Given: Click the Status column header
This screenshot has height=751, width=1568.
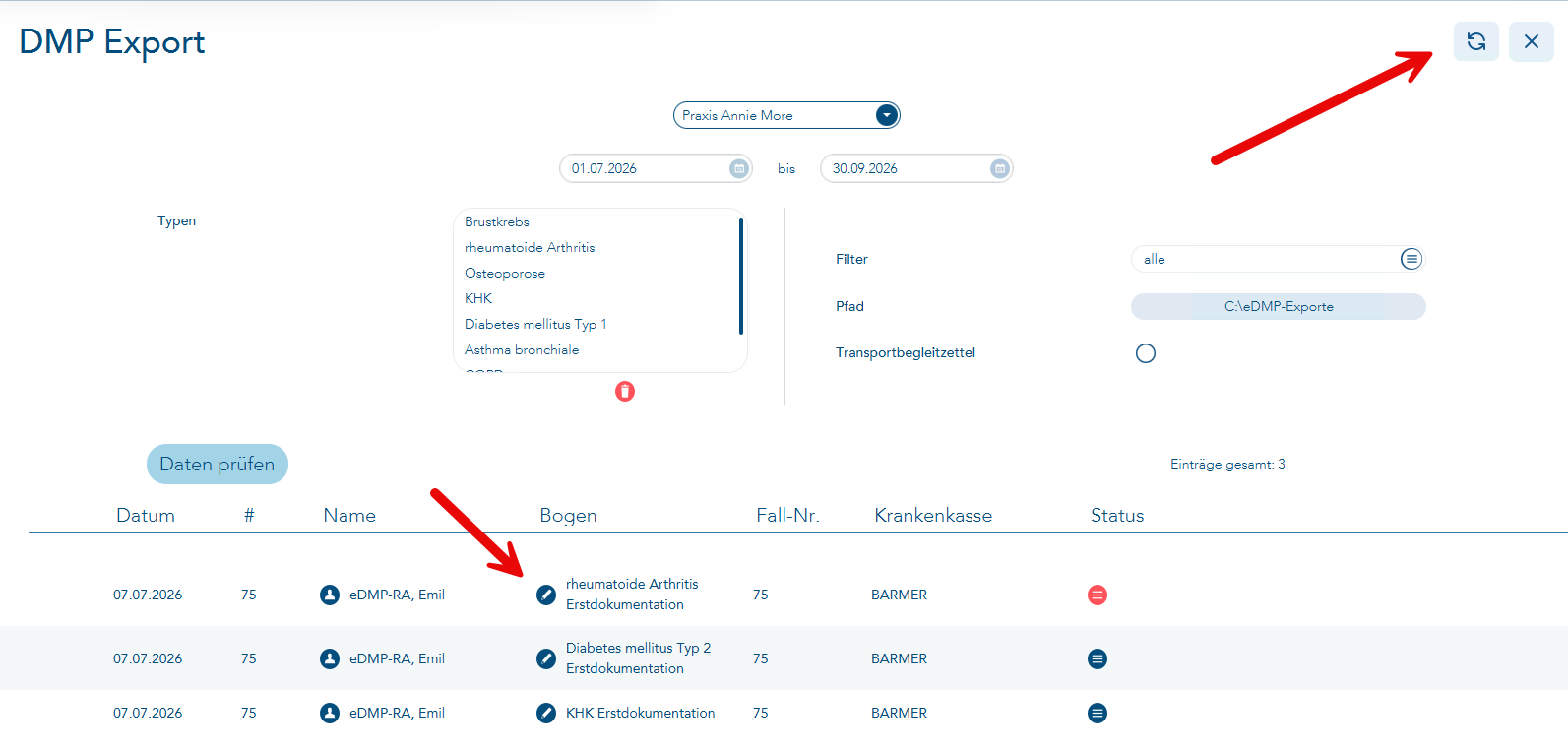Looking at the screenshot, I should (1117, 515).
